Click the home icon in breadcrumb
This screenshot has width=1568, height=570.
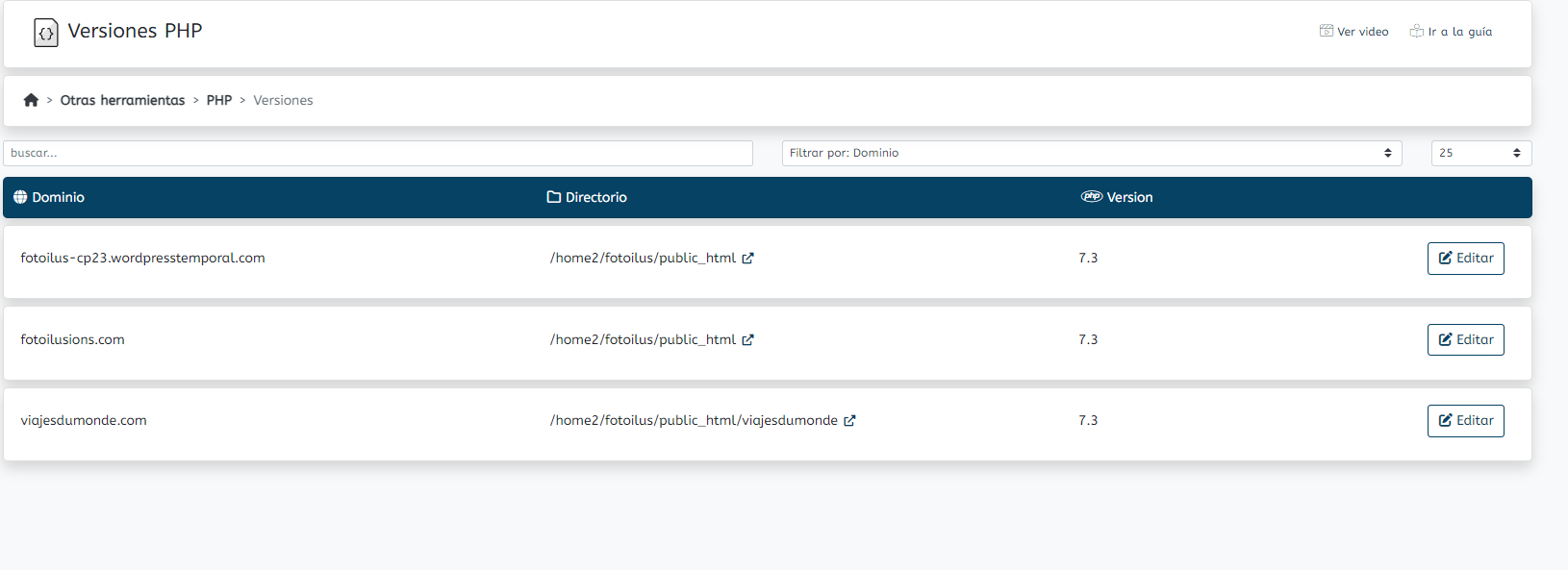pyautogui.click(x=31, y=100)
